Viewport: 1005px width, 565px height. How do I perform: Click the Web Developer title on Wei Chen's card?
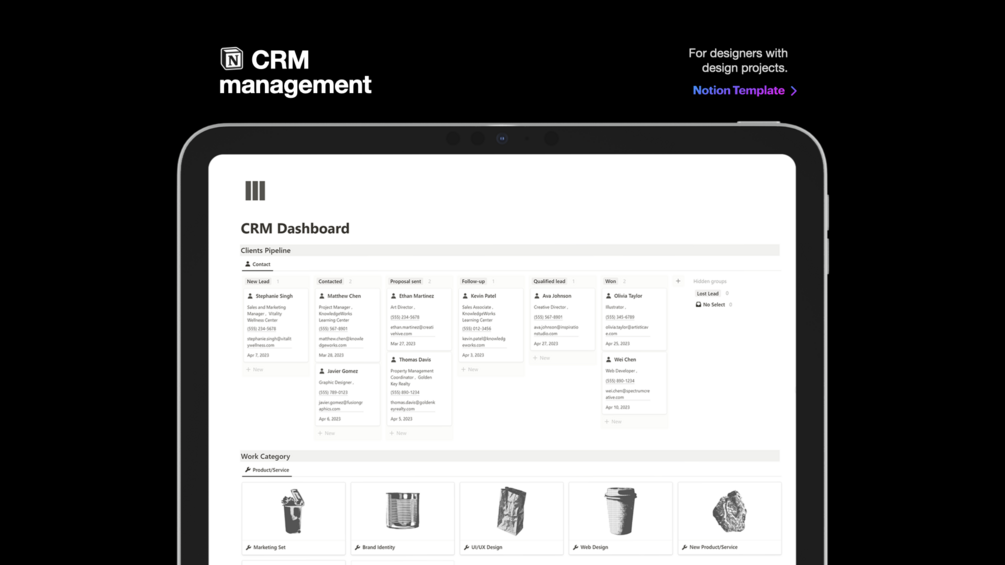point(622,371)
